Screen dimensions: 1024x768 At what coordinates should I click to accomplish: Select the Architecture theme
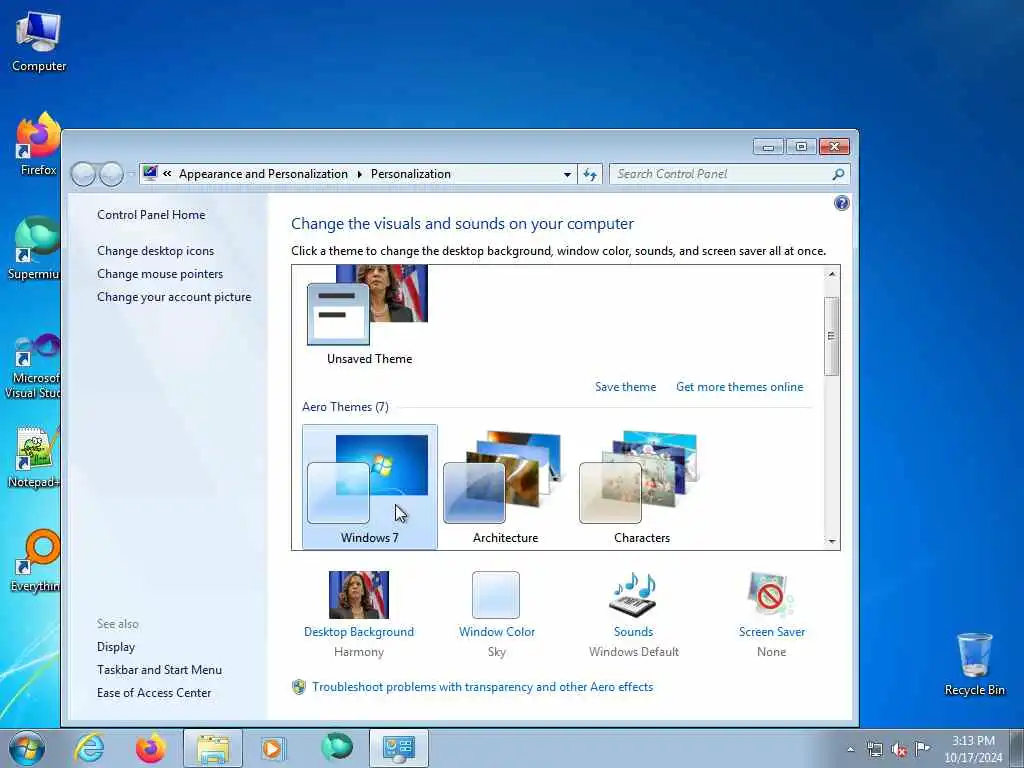click(505, 487)
